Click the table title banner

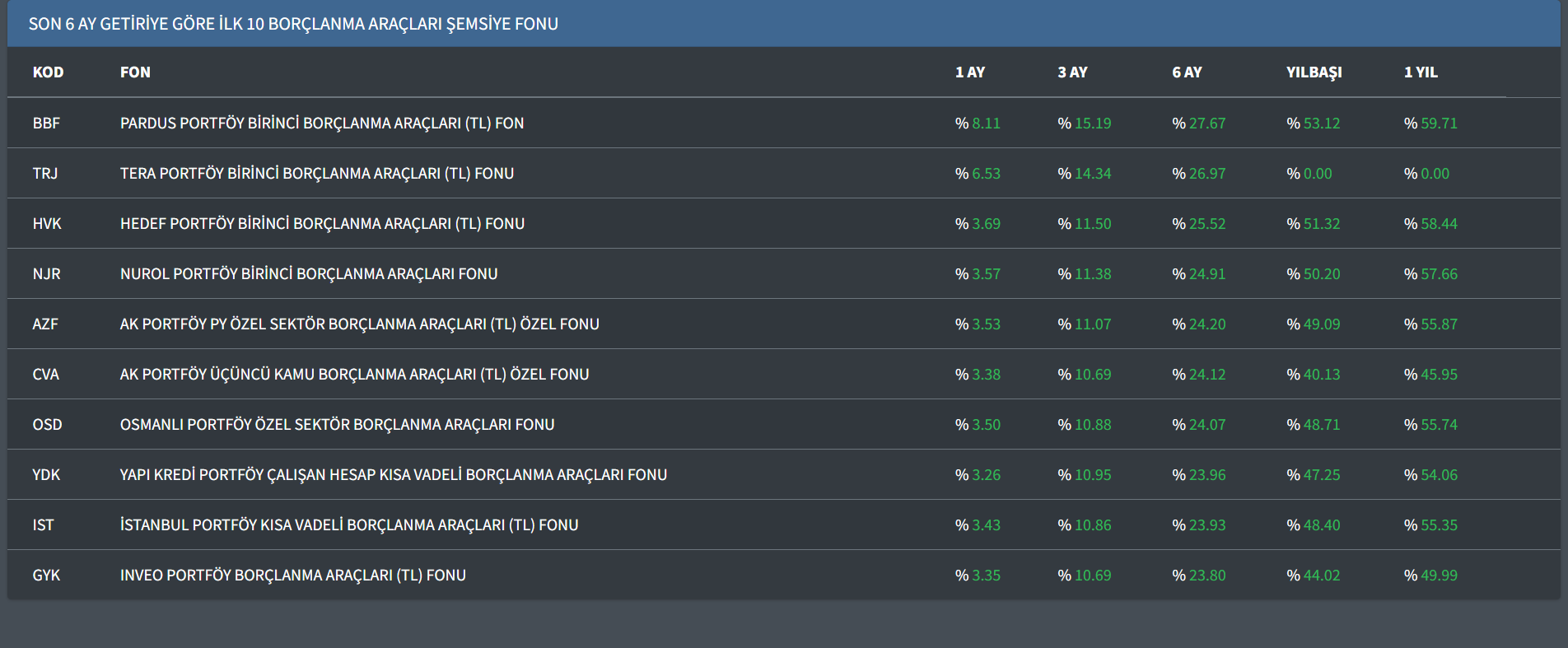point(293,24)
